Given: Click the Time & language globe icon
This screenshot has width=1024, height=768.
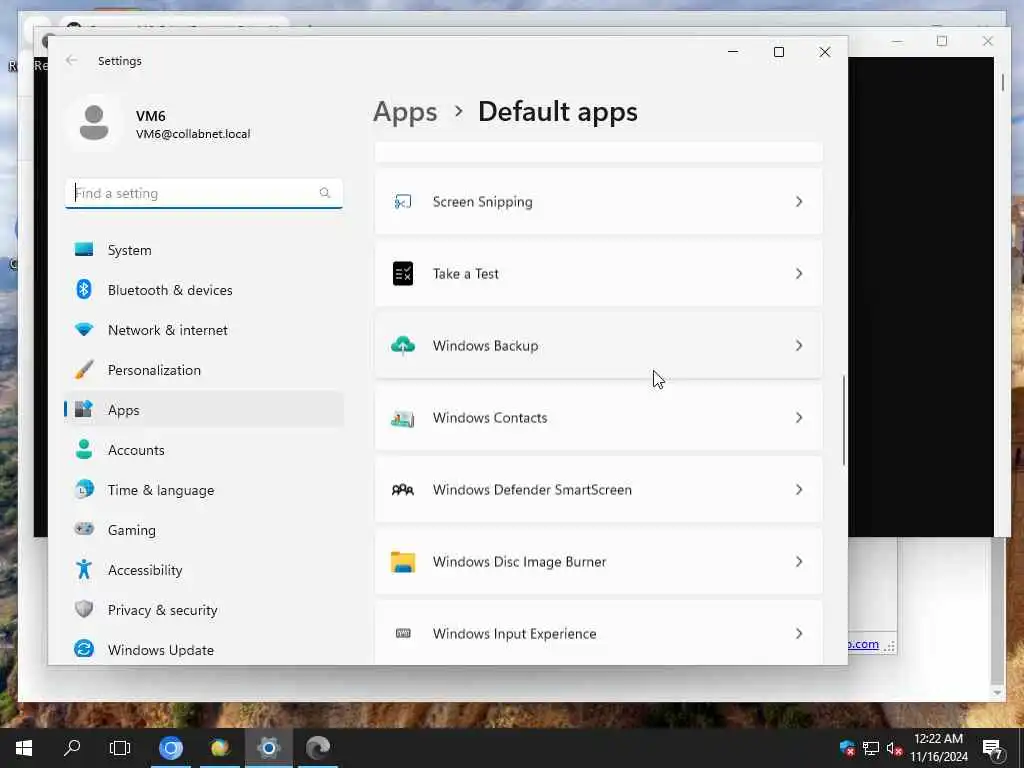Looking at the screenshot, I should (x=84, y=490).
